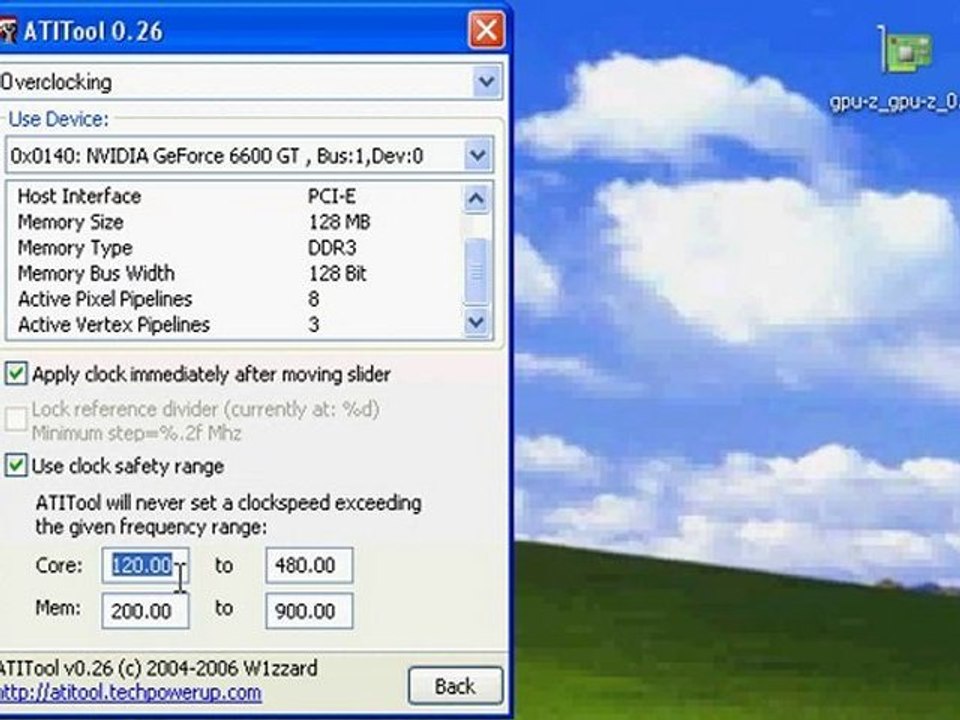Click the gpu-z_gpu-z desktop icon label
Viewport: 960px width, 720px height.
(894, 102)
